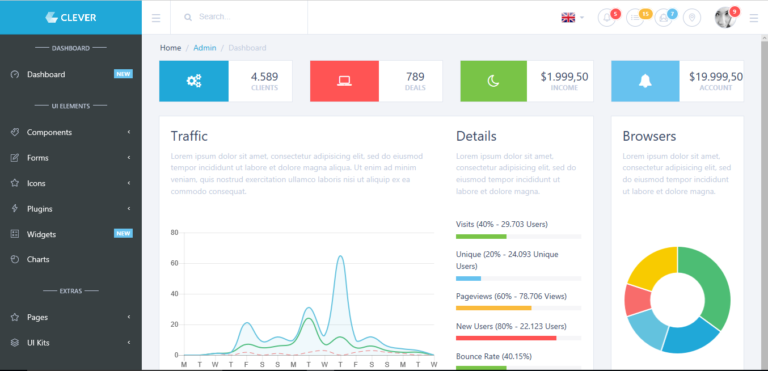Click the Widgets calculator icon
The image size is (768, 371).
point(15,234)
